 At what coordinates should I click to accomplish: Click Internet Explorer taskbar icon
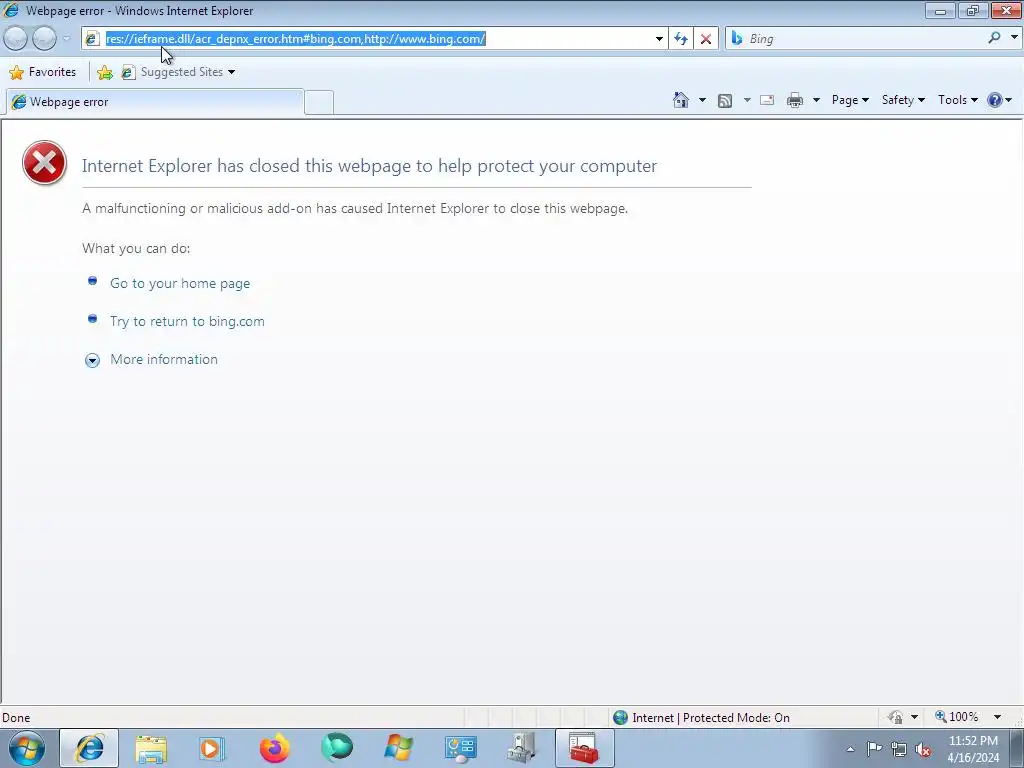coord(89,748)
